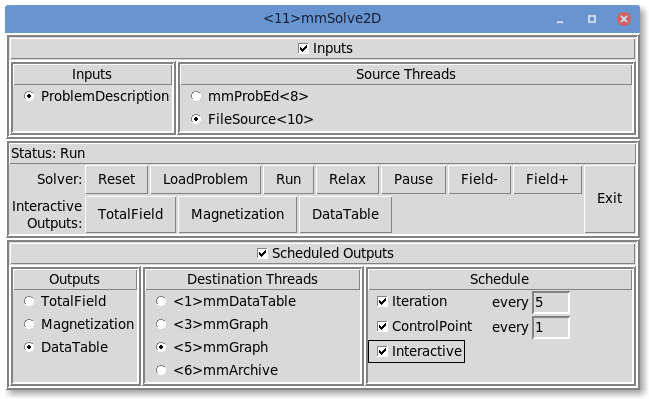Step field up with Field+ button
Viewport: 649px width, 399px height.
pos(547,180)
